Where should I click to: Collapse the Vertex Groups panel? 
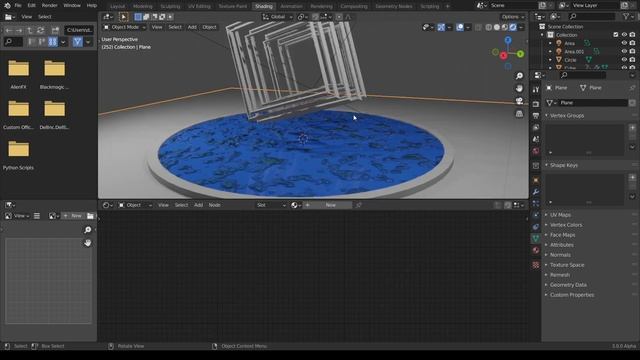click(567, 116)
